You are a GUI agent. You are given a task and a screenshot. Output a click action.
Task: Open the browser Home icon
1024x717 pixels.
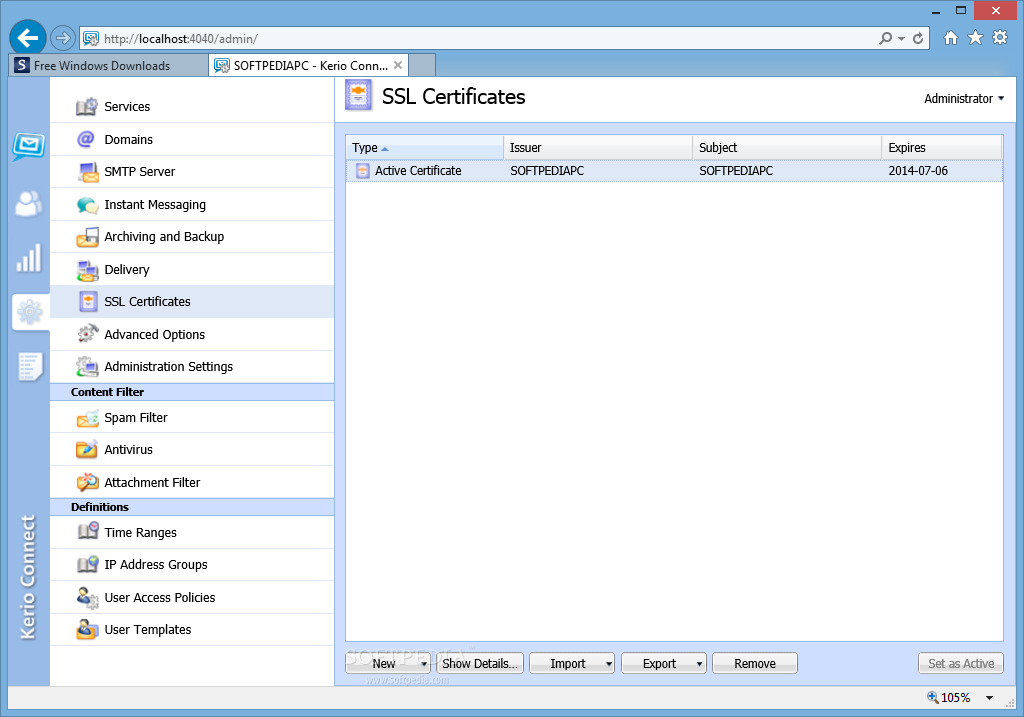coord(951,38)
